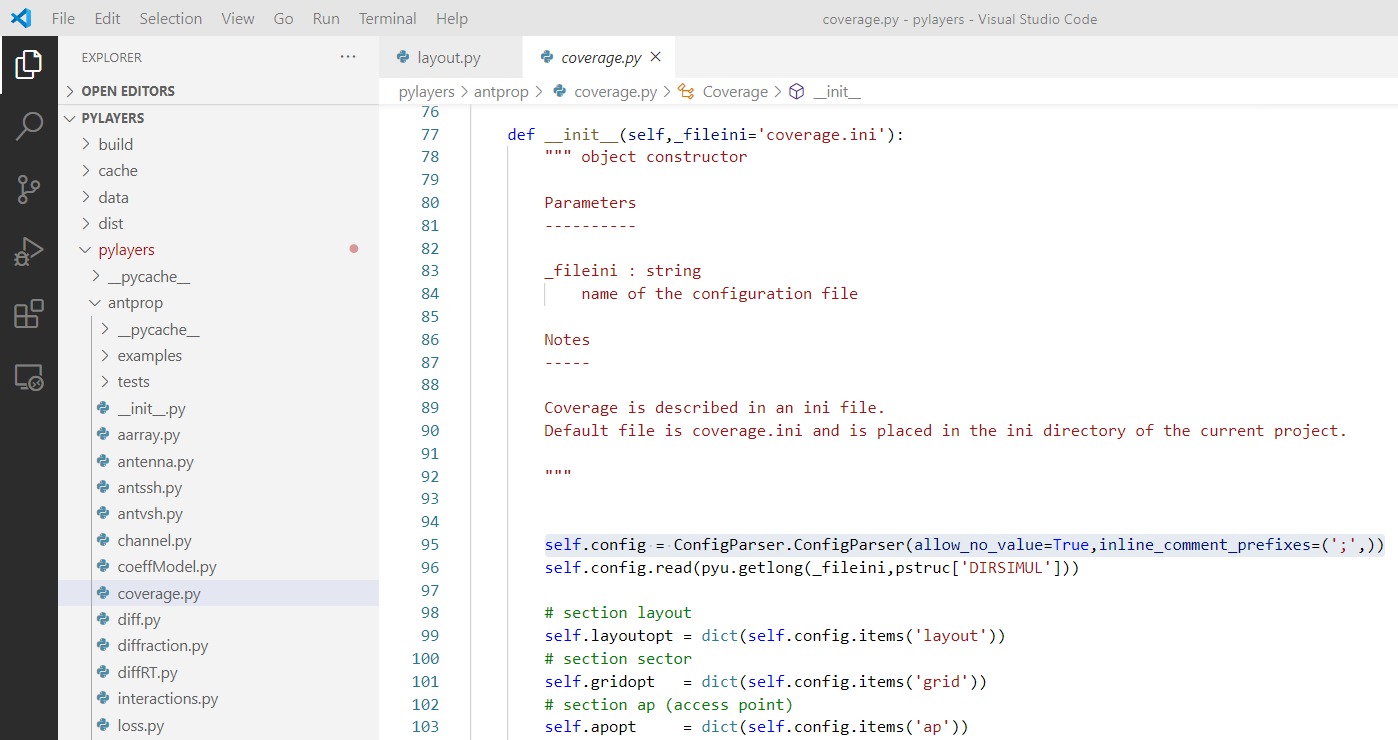Click '# section layout' comment
Image resolution: width=1398 pixels, height=740 pixels.
point(618,613)
